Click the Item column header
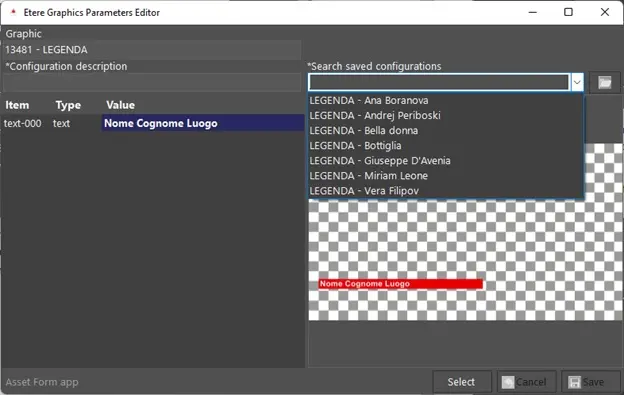624x395 pixels. click(17, 105)
